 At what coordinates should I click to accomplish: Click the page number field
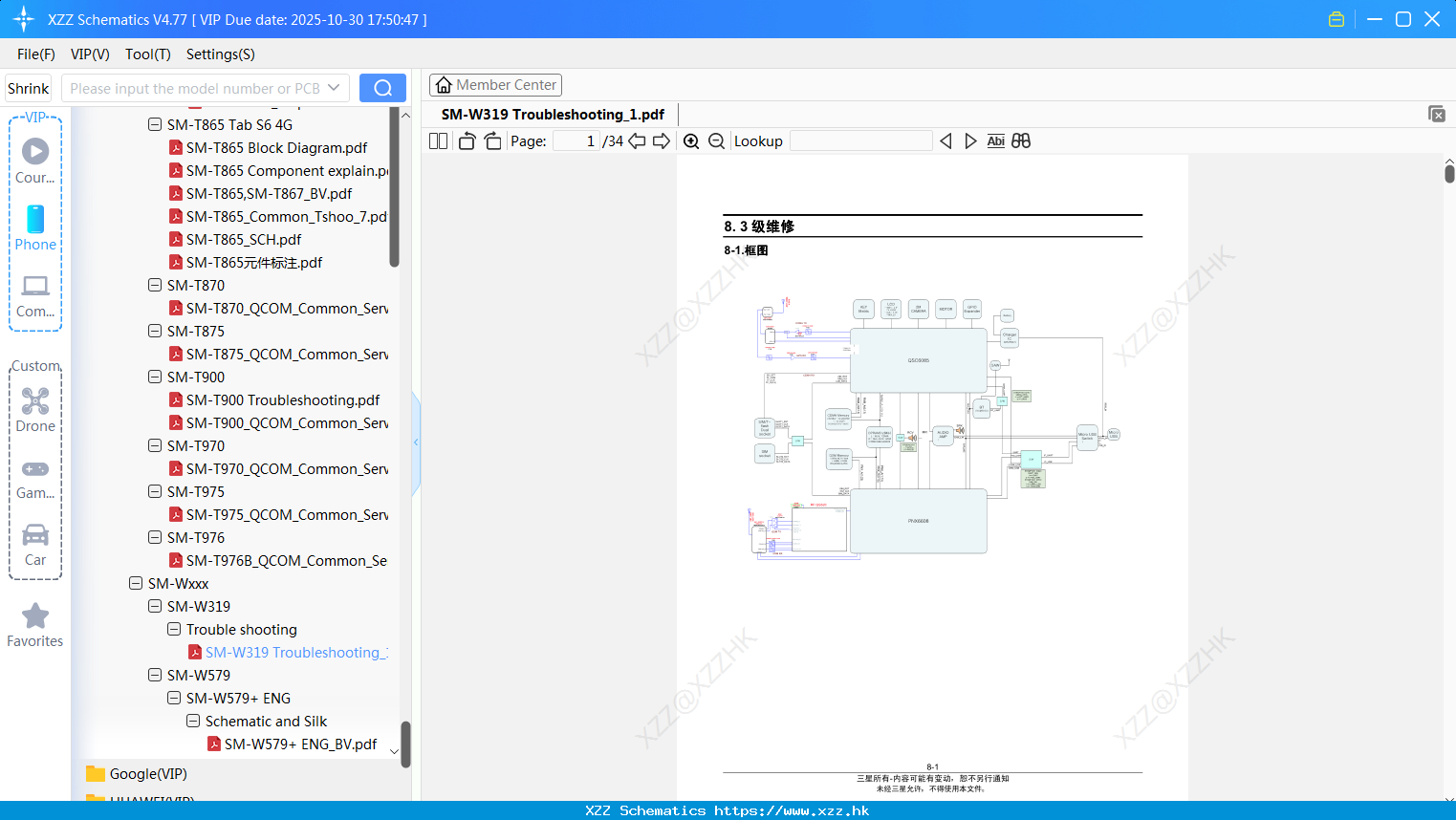(x=576, y=141)
